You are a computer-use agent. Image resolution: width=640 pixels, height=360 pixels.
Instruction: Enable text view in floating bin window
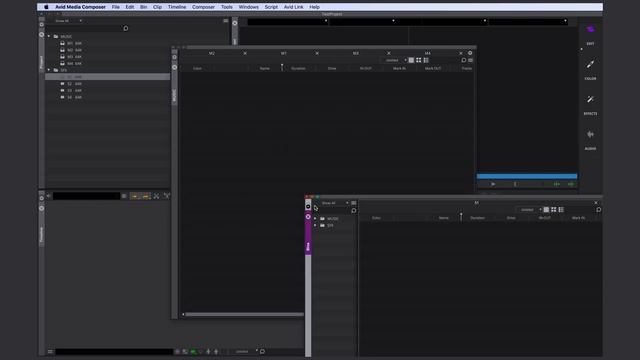546,209
